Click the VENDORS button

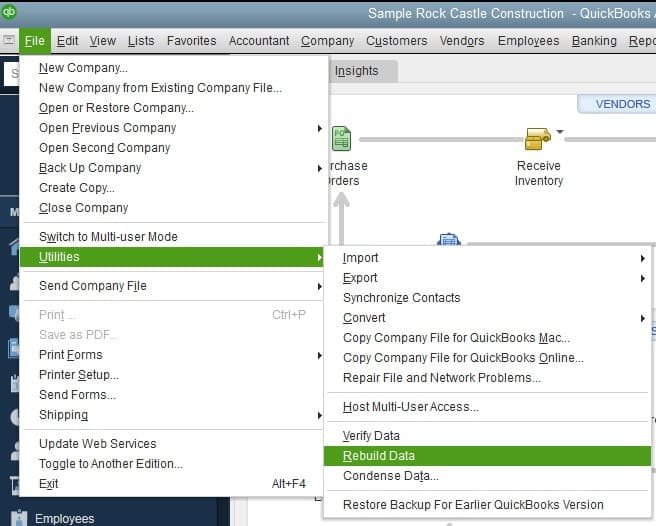tap(622, 104)
